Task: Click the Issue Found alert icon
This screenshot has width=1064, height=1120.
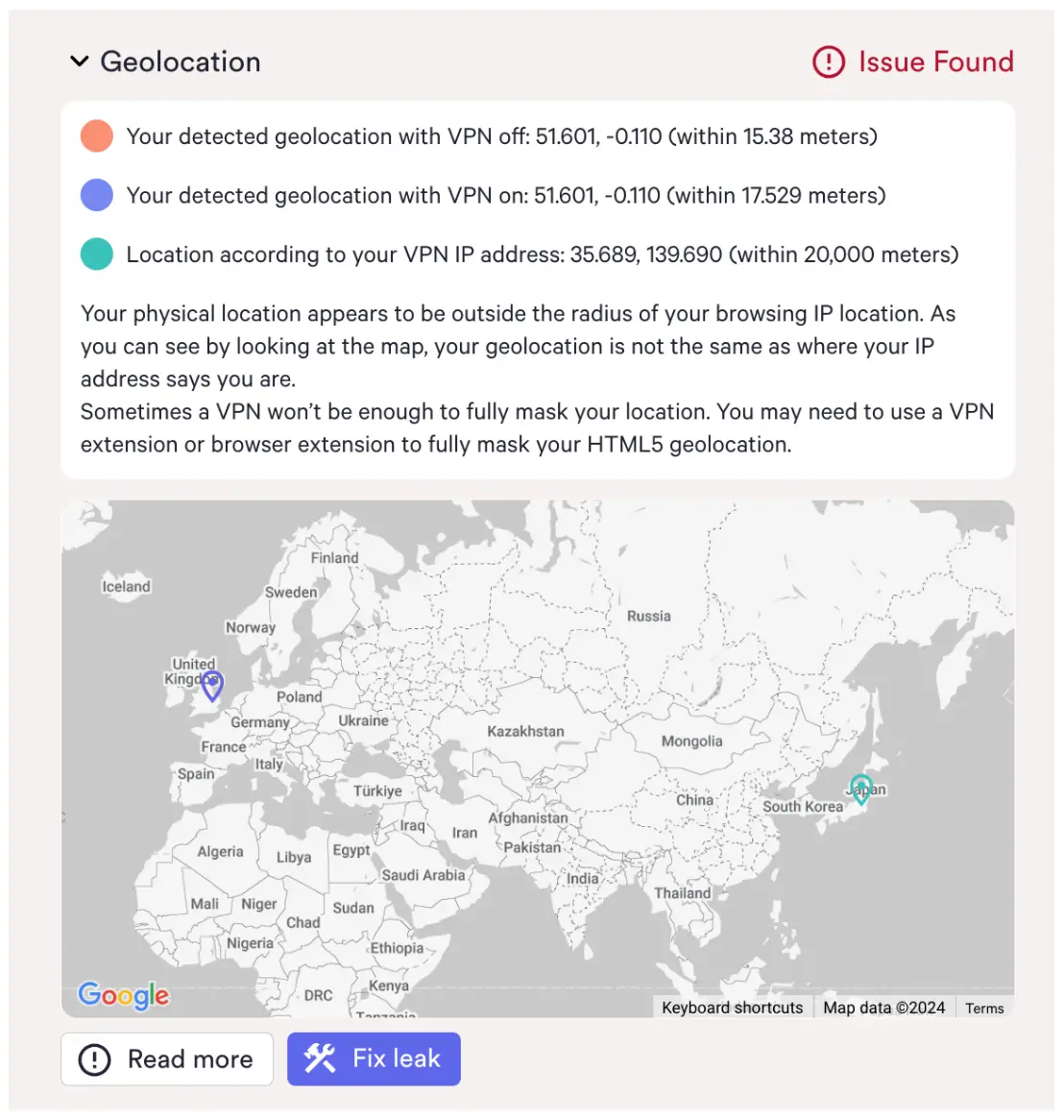Action: pos(828,61)
